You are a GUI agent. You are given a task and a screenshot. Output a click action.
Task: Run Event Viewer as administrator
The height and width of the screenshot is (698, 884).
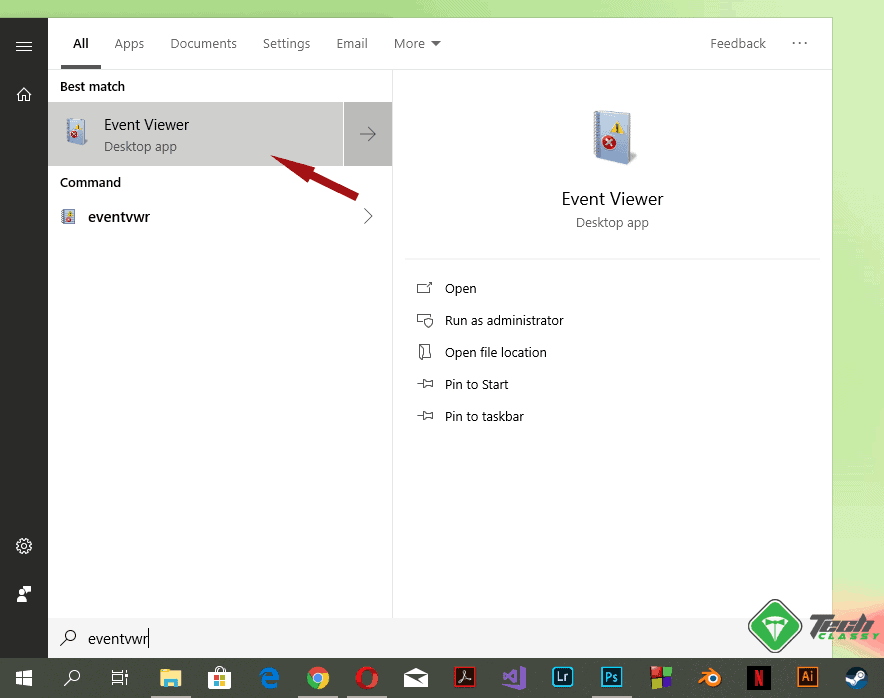[504, 320]
